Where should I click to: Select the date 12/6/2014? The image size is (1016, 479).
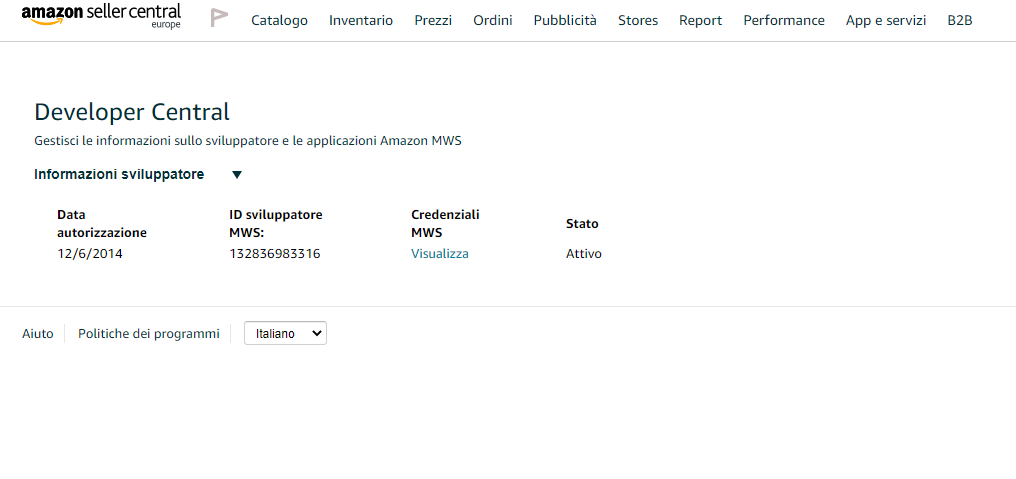click(90, 253)
